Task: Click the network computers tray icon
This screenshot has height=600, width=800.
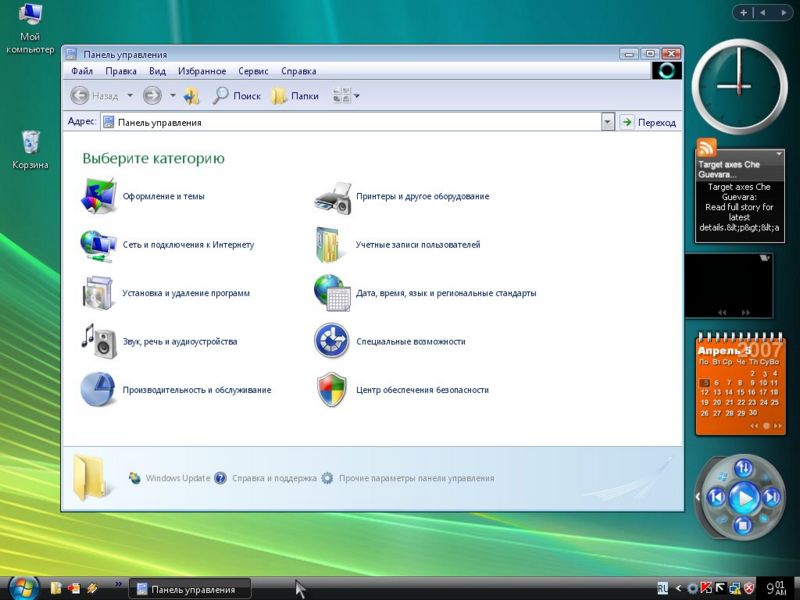Action: coord(735,588)
